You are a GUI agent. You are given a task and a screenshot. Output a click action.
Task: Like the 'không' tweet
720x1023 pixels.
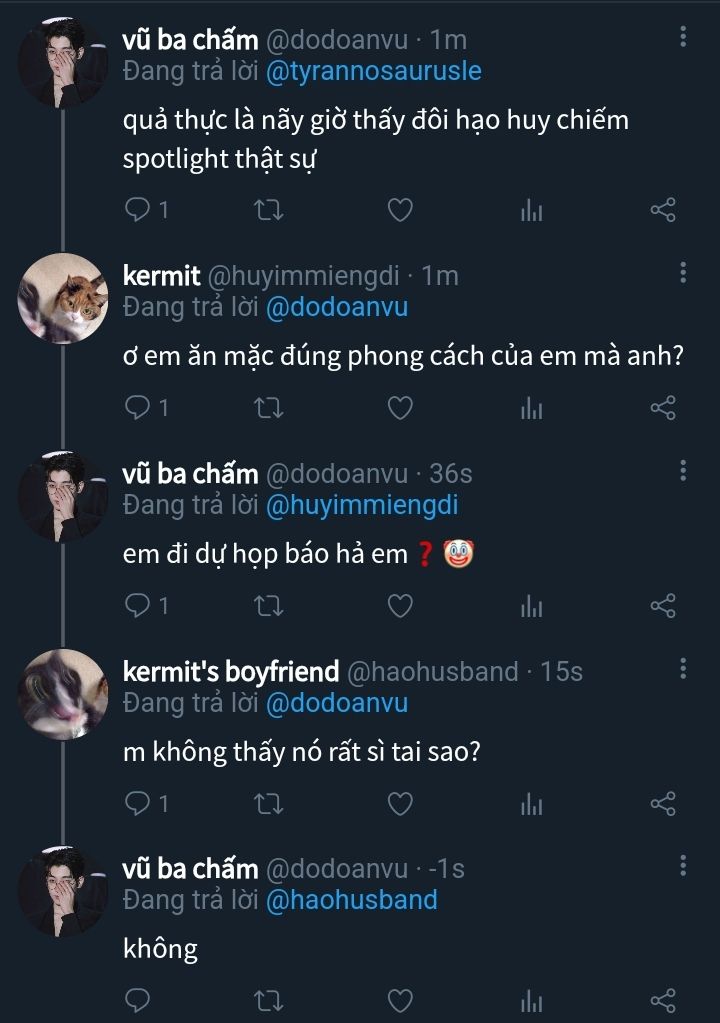pyautogui.click(x=400, y=1001)
